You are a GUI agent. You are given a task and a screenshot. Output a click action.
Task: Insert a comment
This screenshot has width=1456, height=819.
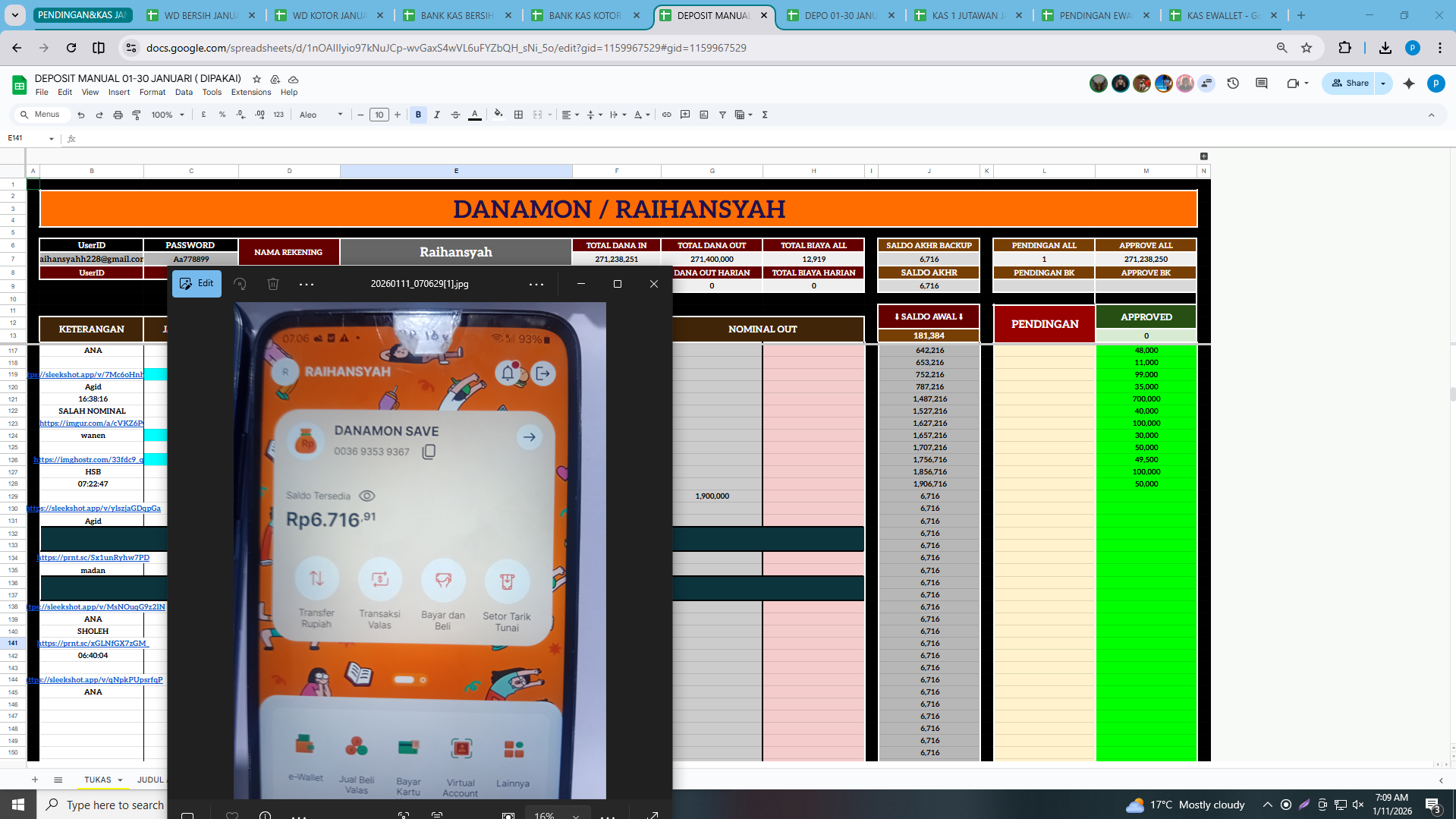point(685,115)
